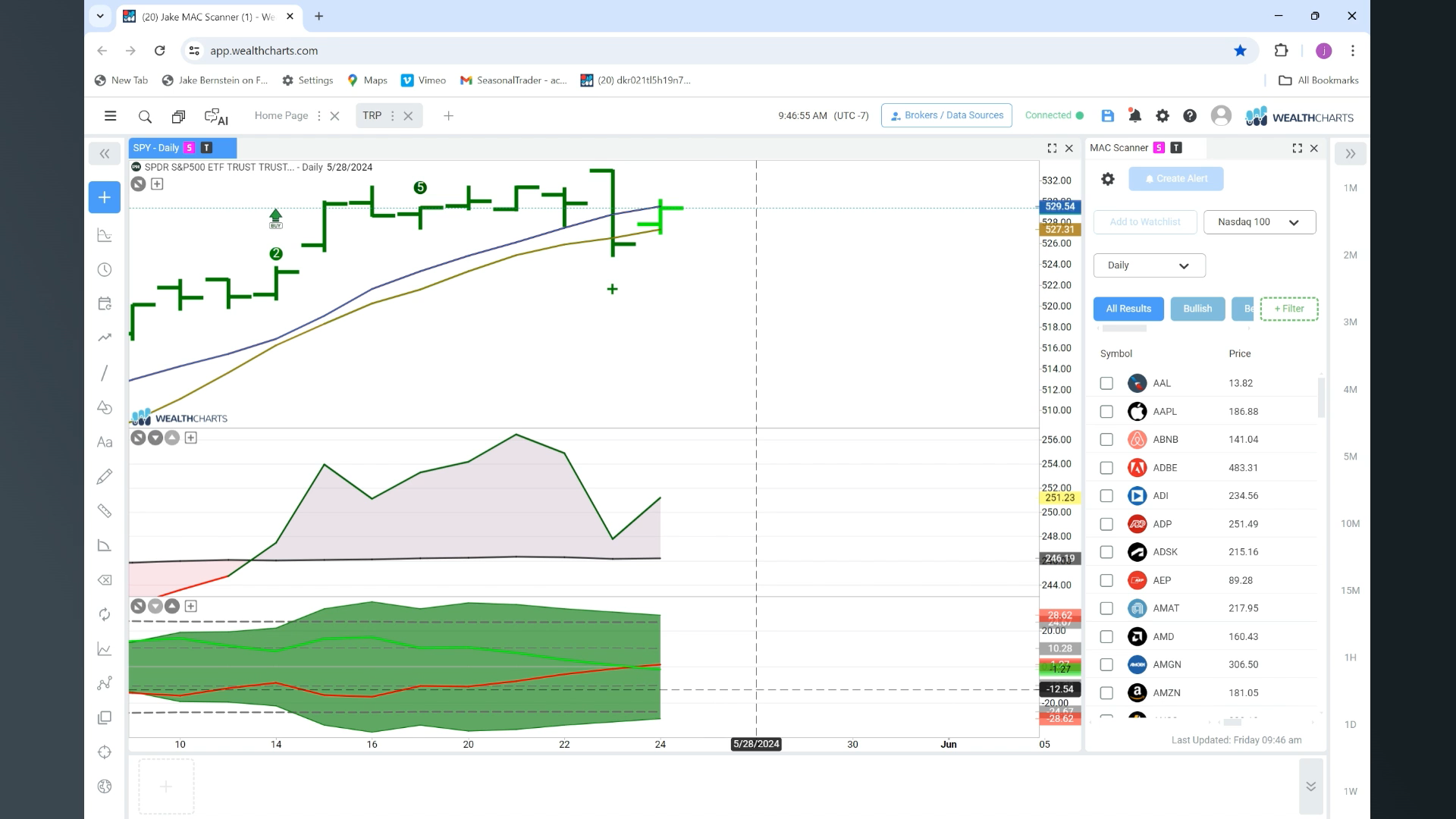The width and height of the screenshot is (1456, 819).
Task: Open the WealthCharts settings gear
Action: 1163,116
